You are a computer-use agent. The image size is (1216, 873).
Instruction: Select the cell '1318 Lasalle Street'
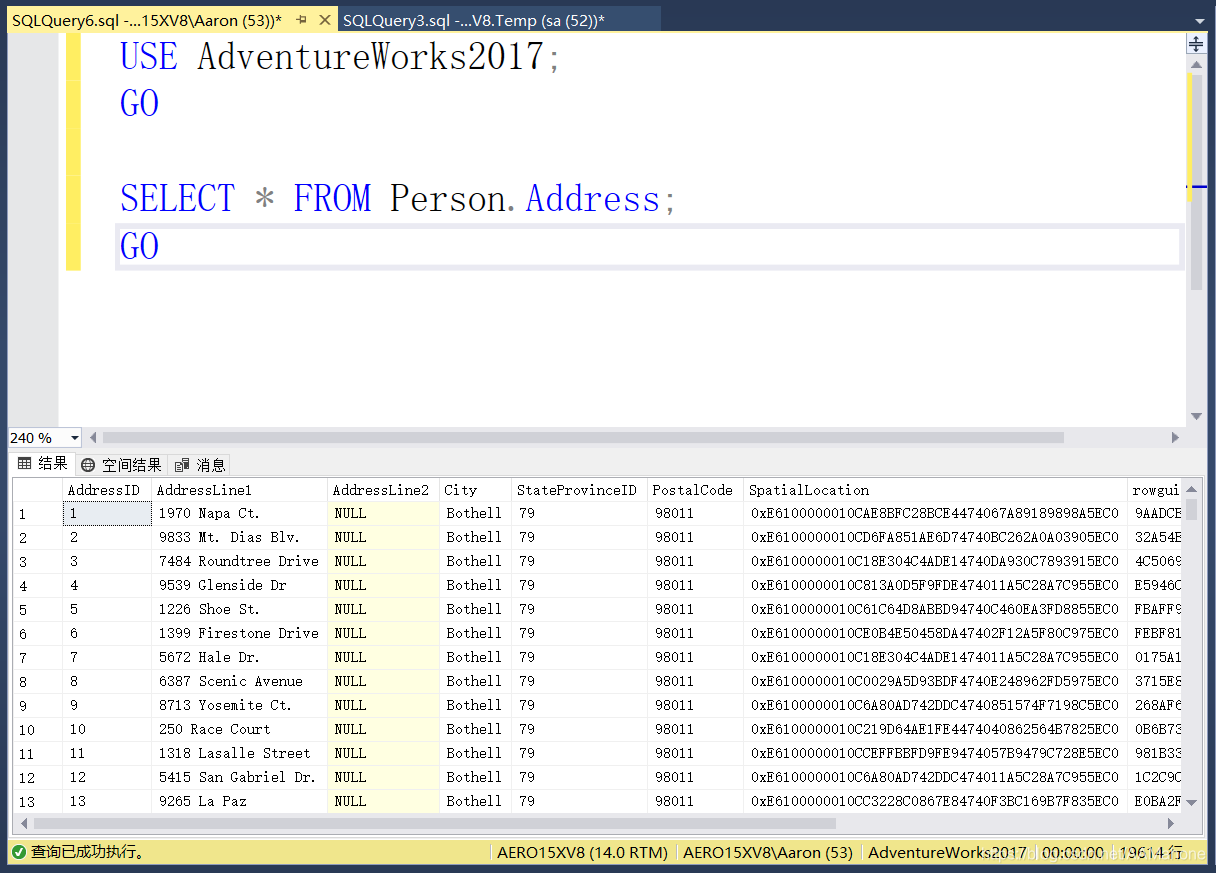[x=239, y=753]
